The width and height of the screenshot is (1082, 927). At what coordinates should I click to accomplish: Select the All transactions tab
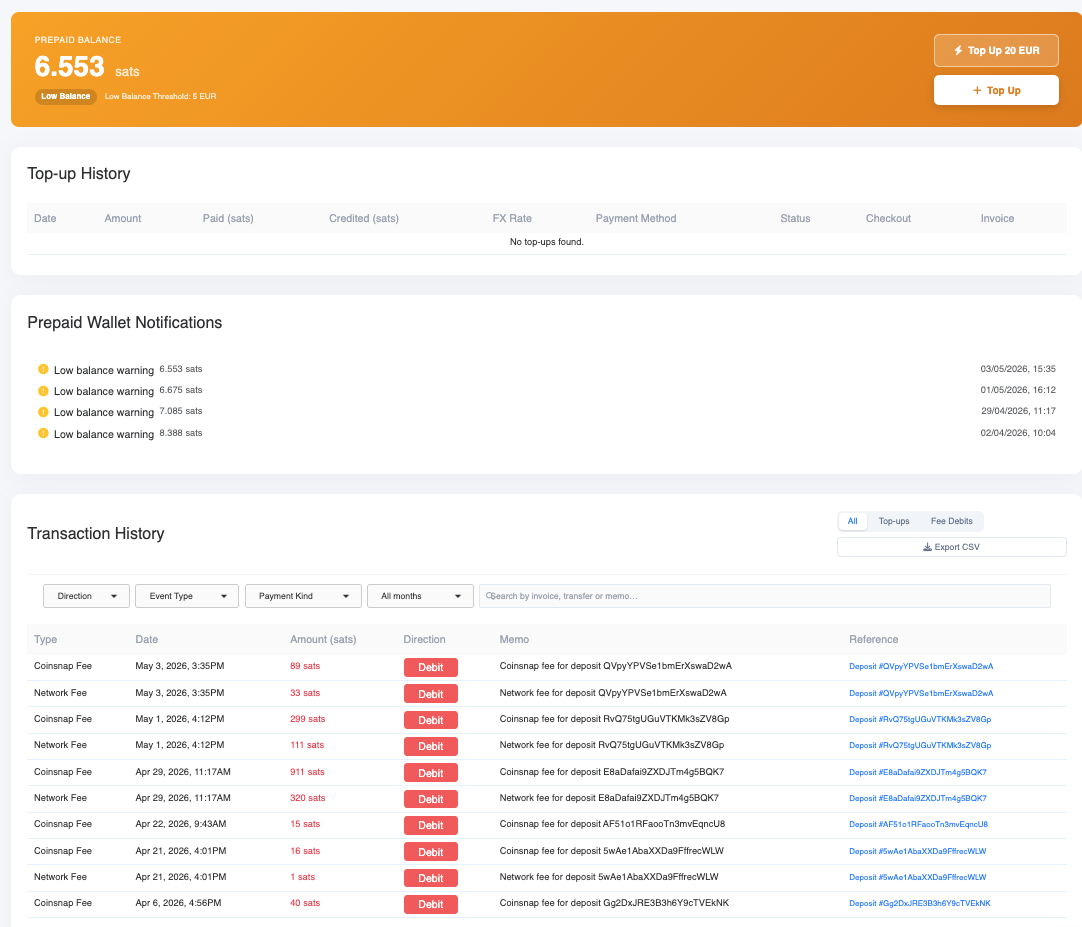(x=852, y=521)
